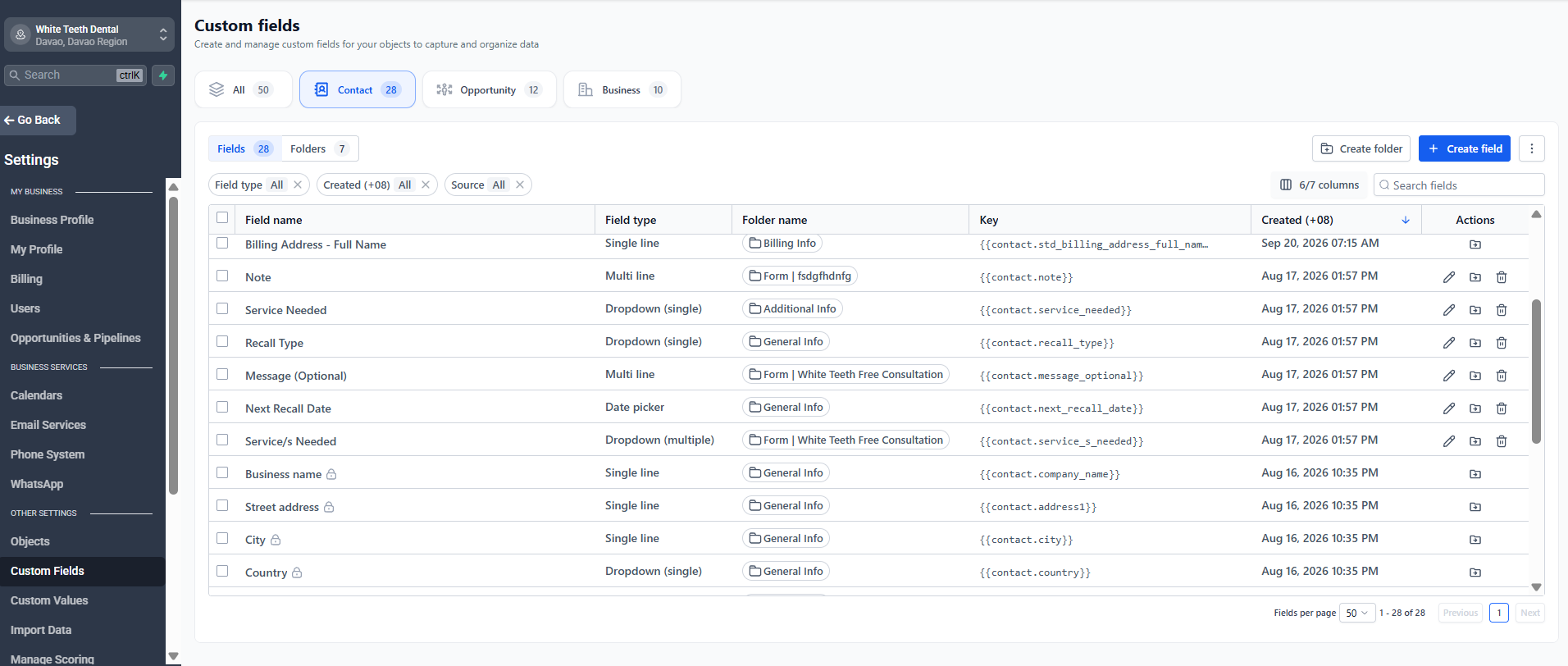The width and height of the screenshot is (1568, 666).
Task: Show All custom fields tab
Action: [244, 89]
